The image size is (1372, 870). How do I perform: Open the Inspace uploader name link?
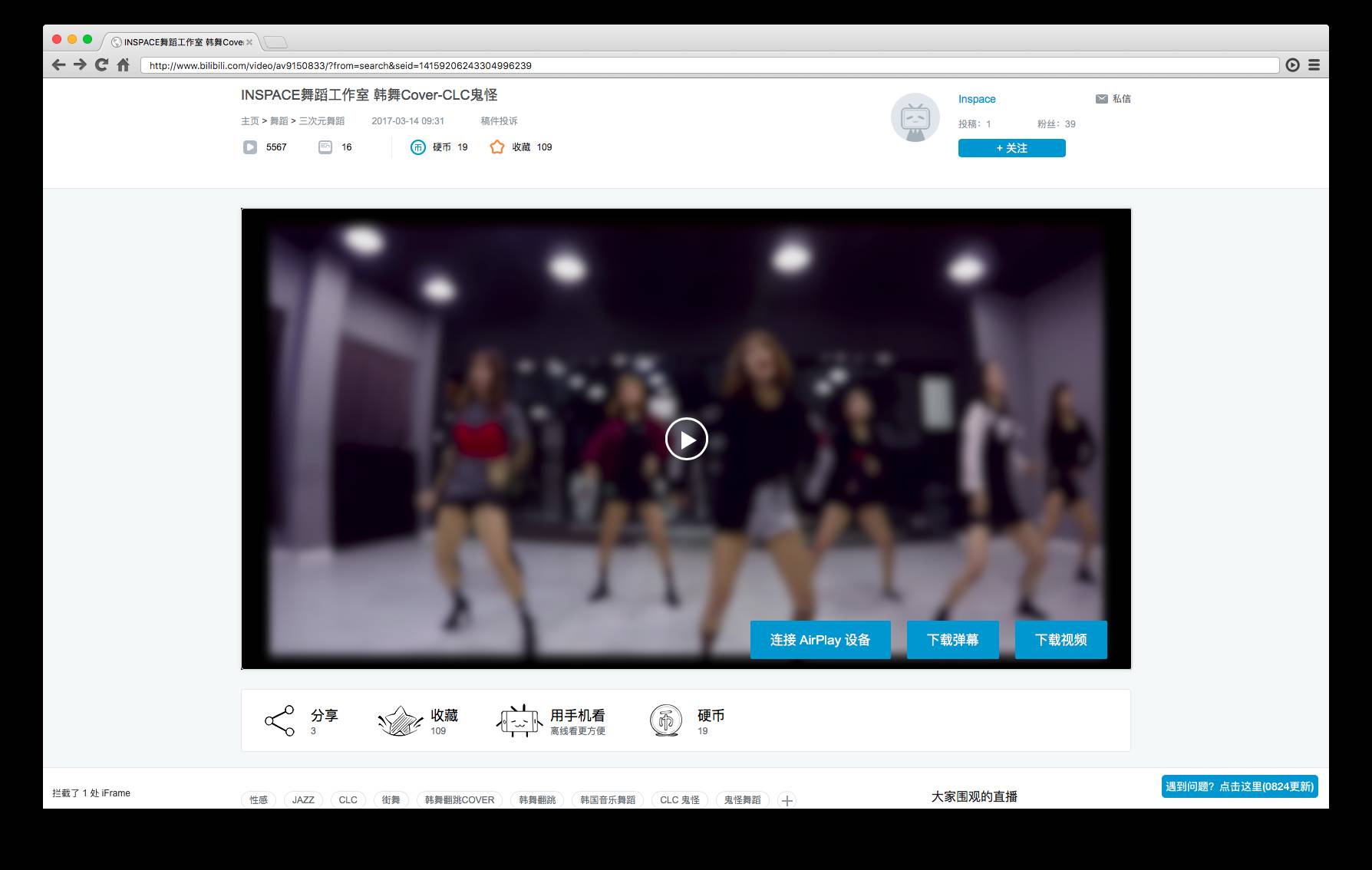pyautogui.click(x=977, y=99)
